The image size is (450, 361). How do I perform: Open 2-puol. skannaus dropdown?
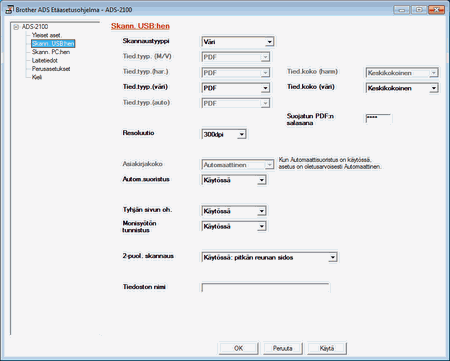269,257
